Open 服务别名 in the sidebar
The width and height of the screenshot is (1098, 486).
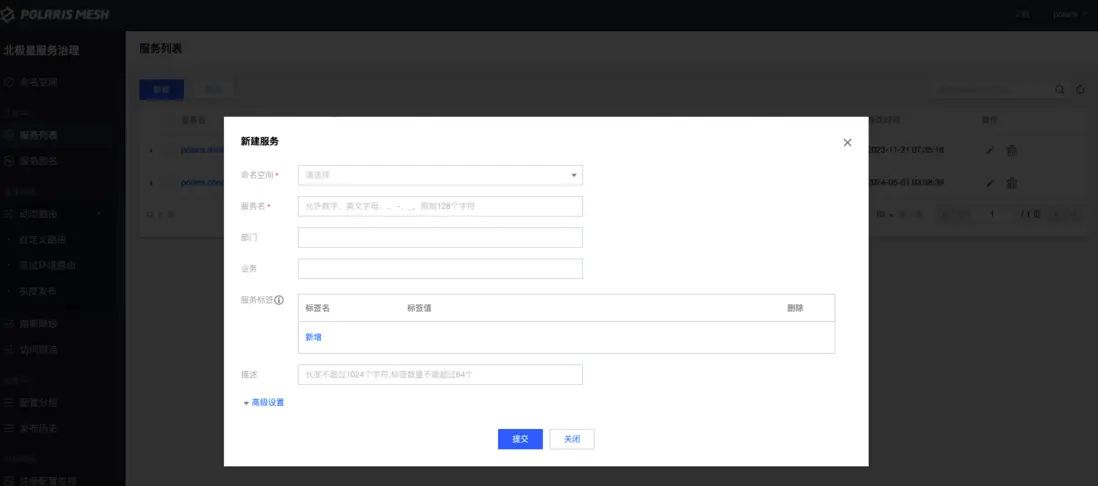tap(39, 161)
